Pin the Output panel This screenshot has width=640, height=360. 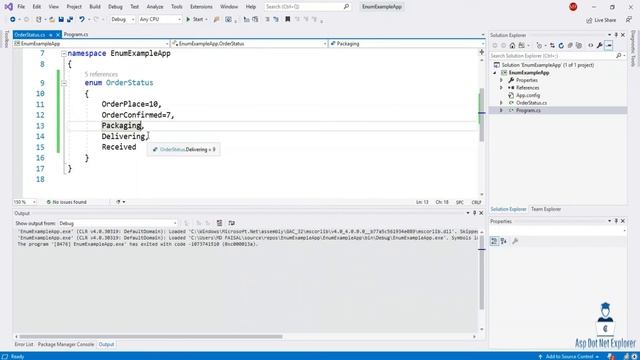[x=474, y=213]
